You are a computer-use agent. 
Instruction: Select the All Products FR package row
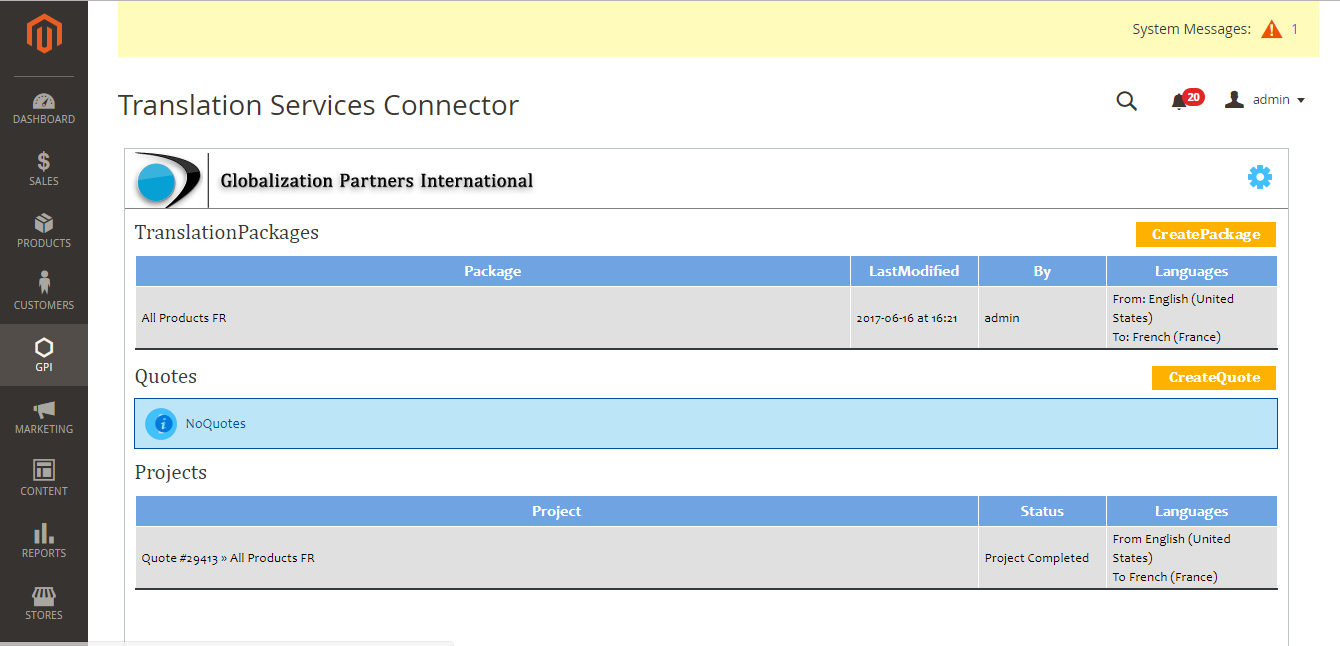(706, 318)
